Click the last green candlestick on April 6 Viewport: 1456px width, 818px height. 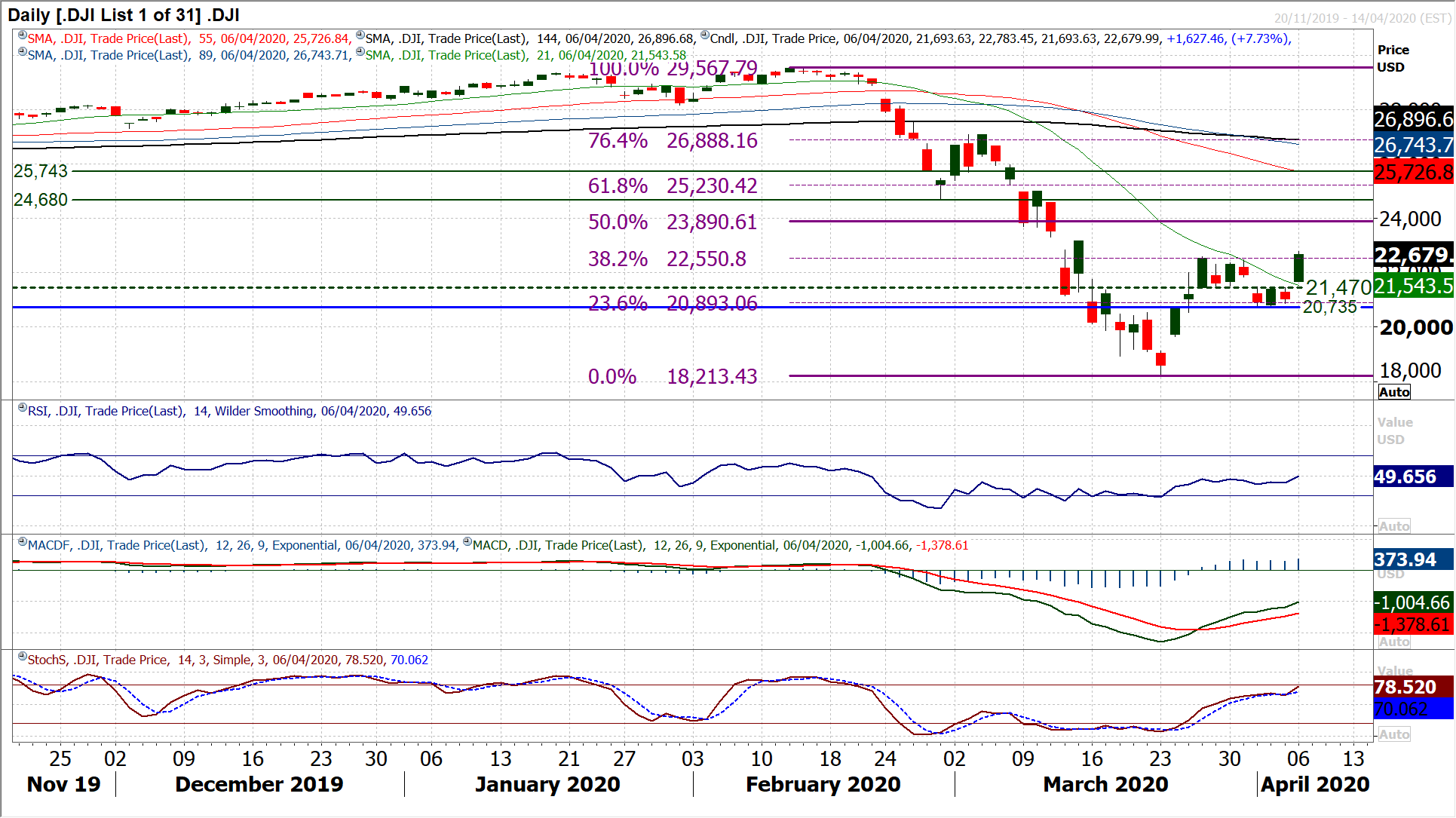[1298, 268]
